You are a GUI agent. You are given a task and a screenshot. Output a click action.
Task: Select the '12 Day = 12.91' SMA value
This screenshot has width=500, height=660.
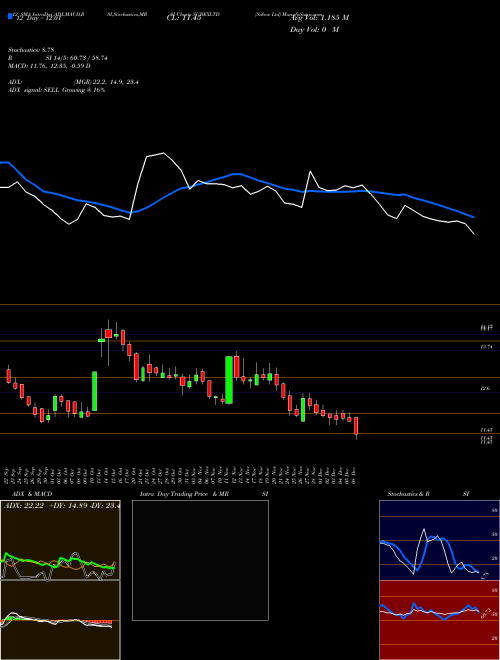[x=39, y=18]
